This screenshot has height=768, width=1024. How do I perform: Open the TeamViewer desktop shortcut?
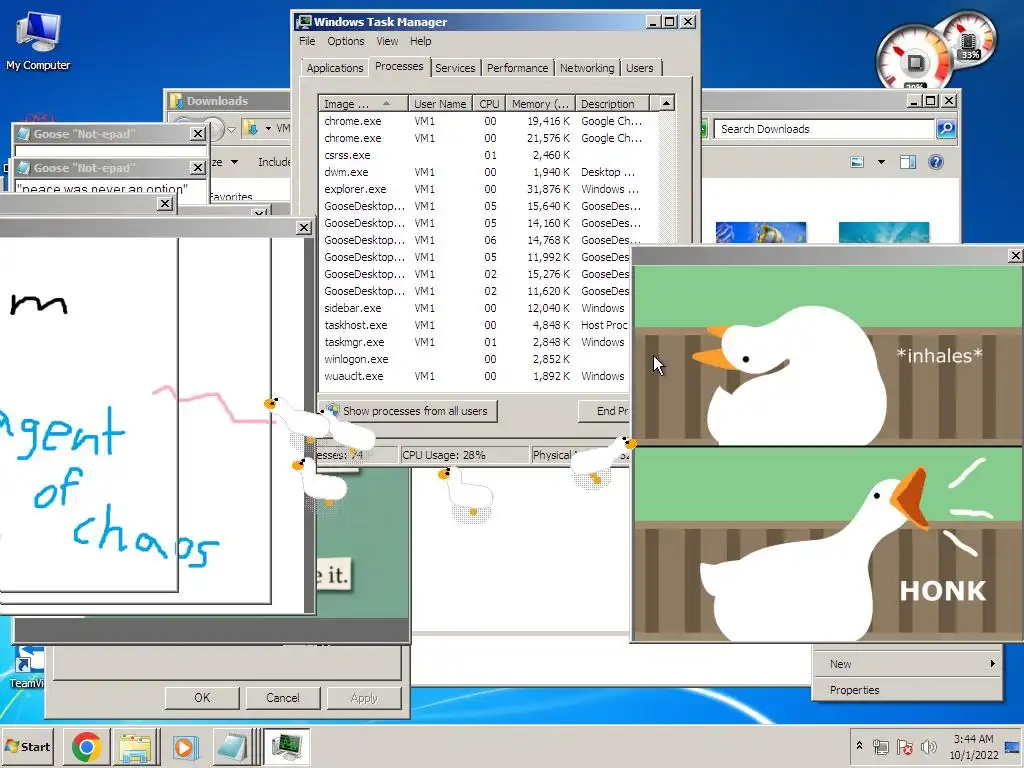pos(26,667)
